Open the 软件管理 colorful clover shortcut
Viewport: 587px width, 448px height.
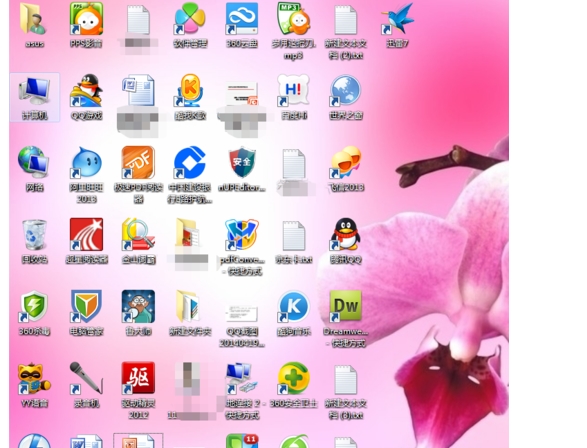[190, 25]
